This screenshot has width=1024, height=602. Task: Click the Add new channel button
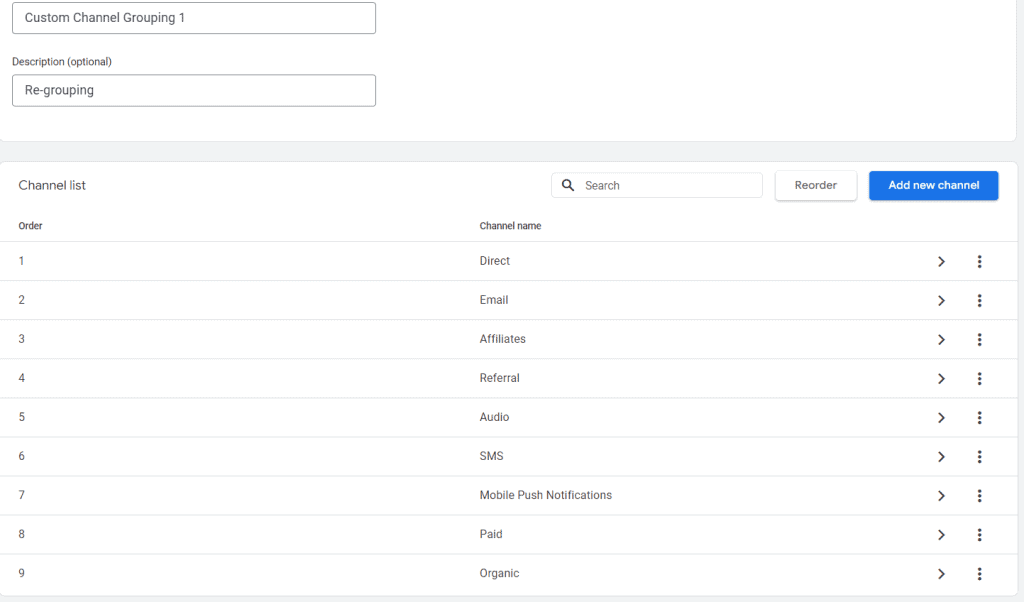click(x=933, y=185)
